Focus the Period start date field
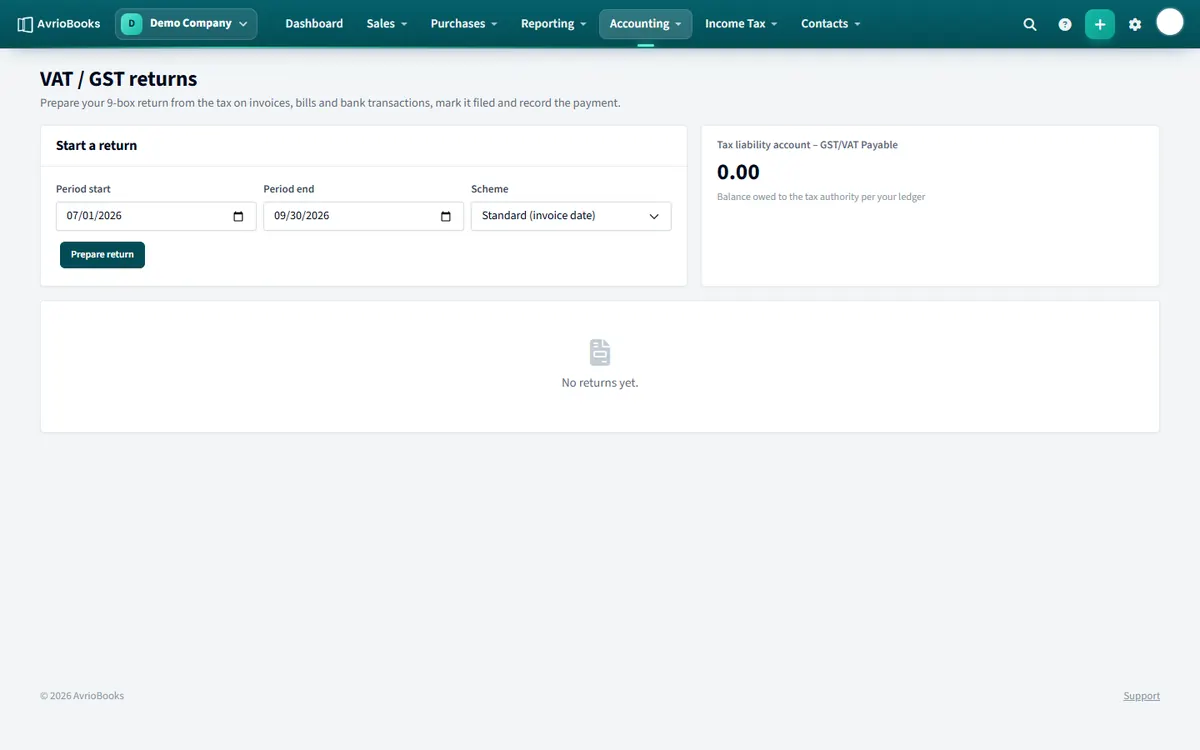Screen dimensions: 1200x750 156,216
